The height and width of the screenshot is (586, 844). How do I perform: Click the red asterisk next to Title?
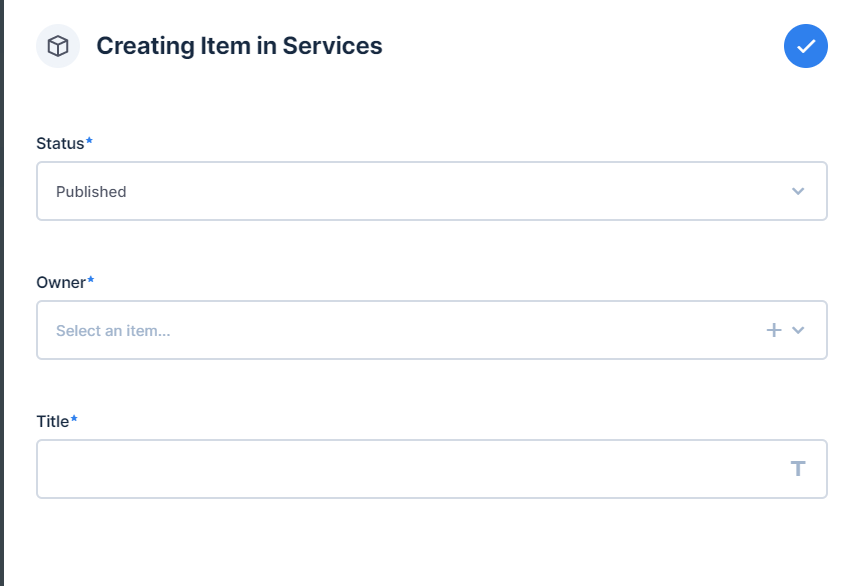(72, 420)
